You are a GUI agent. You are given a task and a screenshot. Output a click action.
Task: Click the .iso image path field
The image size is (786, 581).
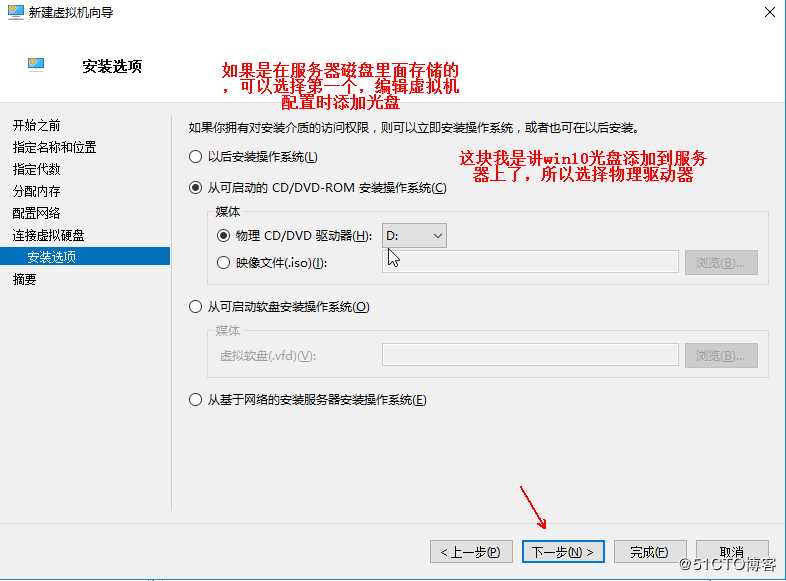530,262
